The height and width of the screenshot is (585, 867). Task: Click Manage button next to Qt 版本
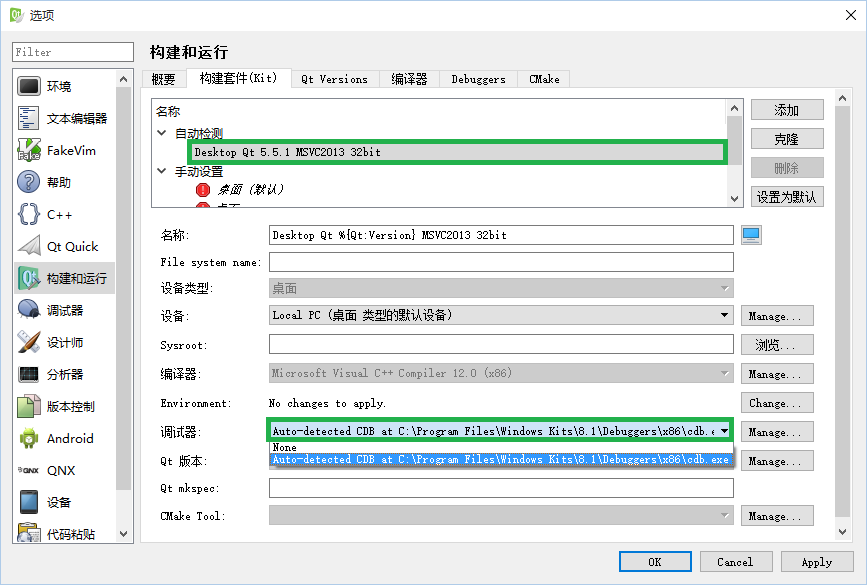point(777,461)
